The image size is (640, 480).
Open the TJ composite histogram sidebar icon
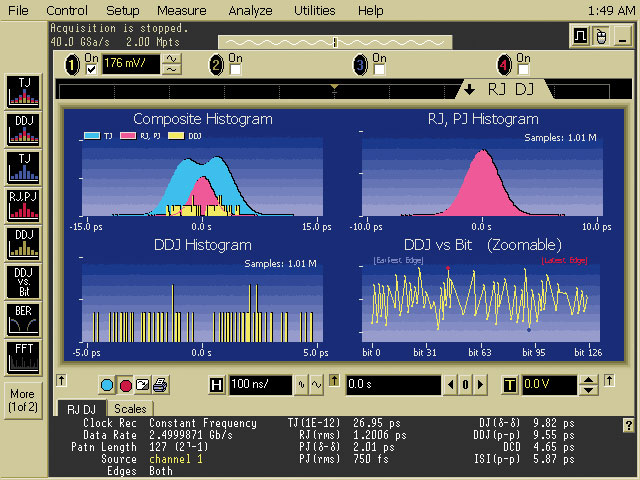(x=23, y=91)
